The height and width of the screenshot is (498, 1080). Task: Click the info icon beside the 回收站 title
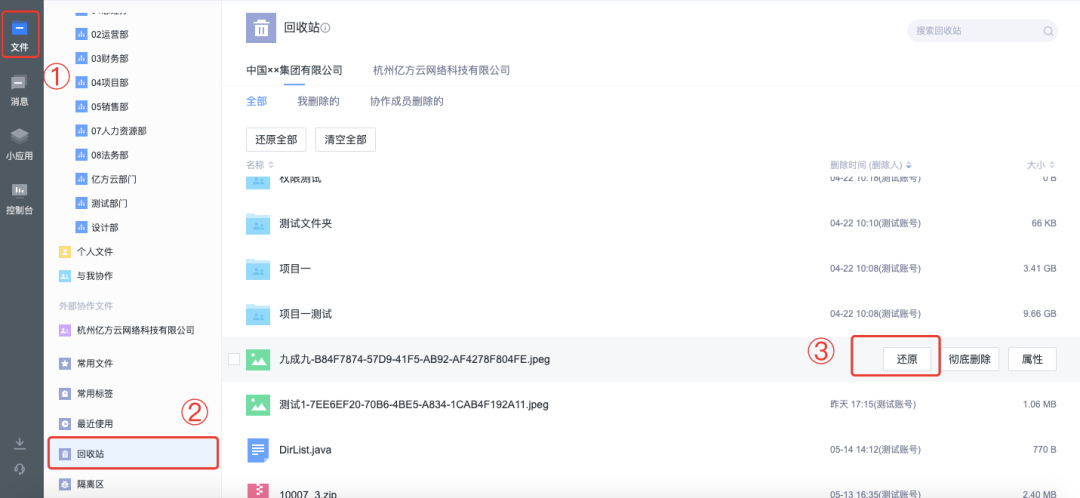(326, 28)
